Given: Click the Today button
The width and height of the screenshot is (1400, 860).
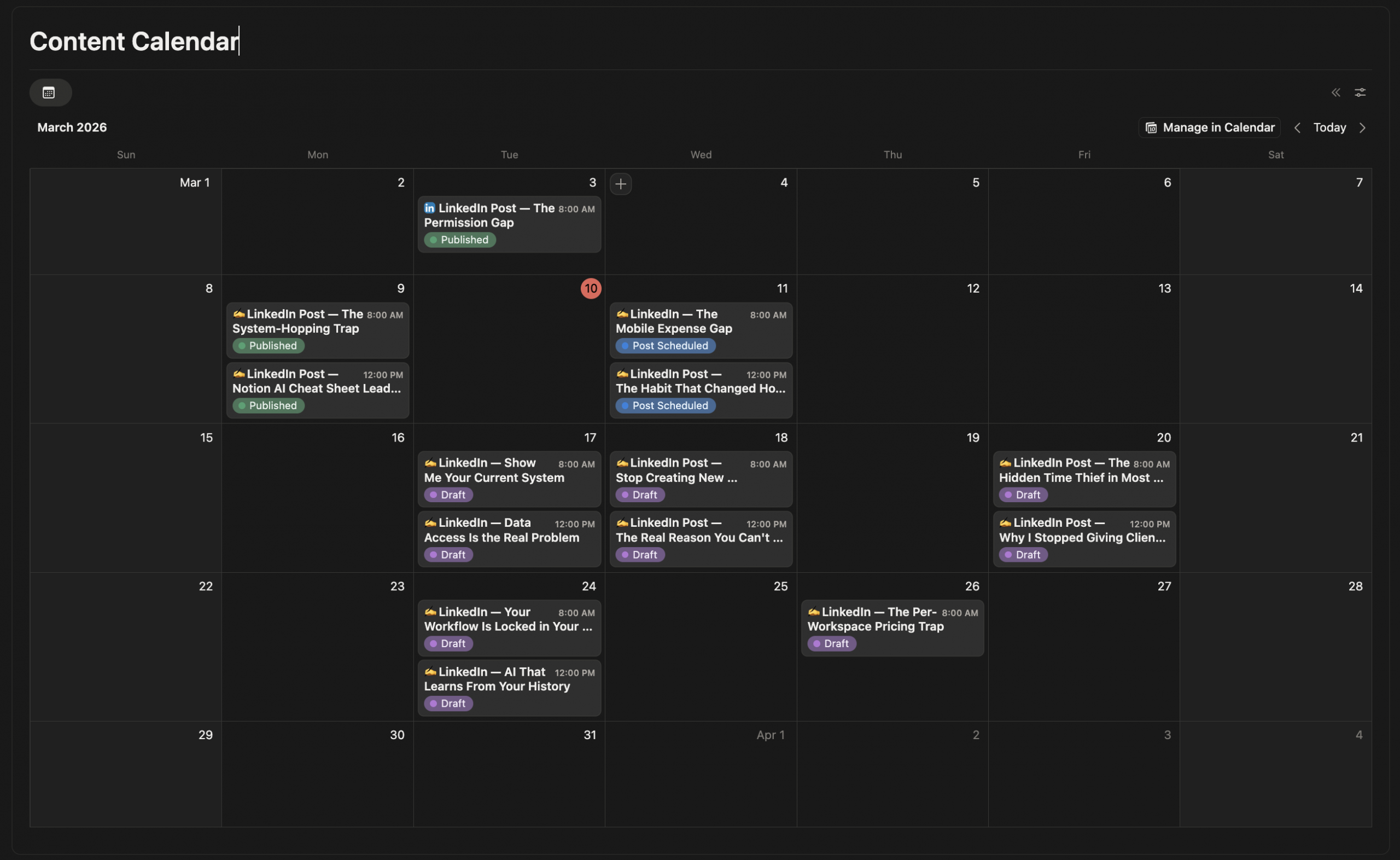Looking at the screenshot, I should [1329, 128].
